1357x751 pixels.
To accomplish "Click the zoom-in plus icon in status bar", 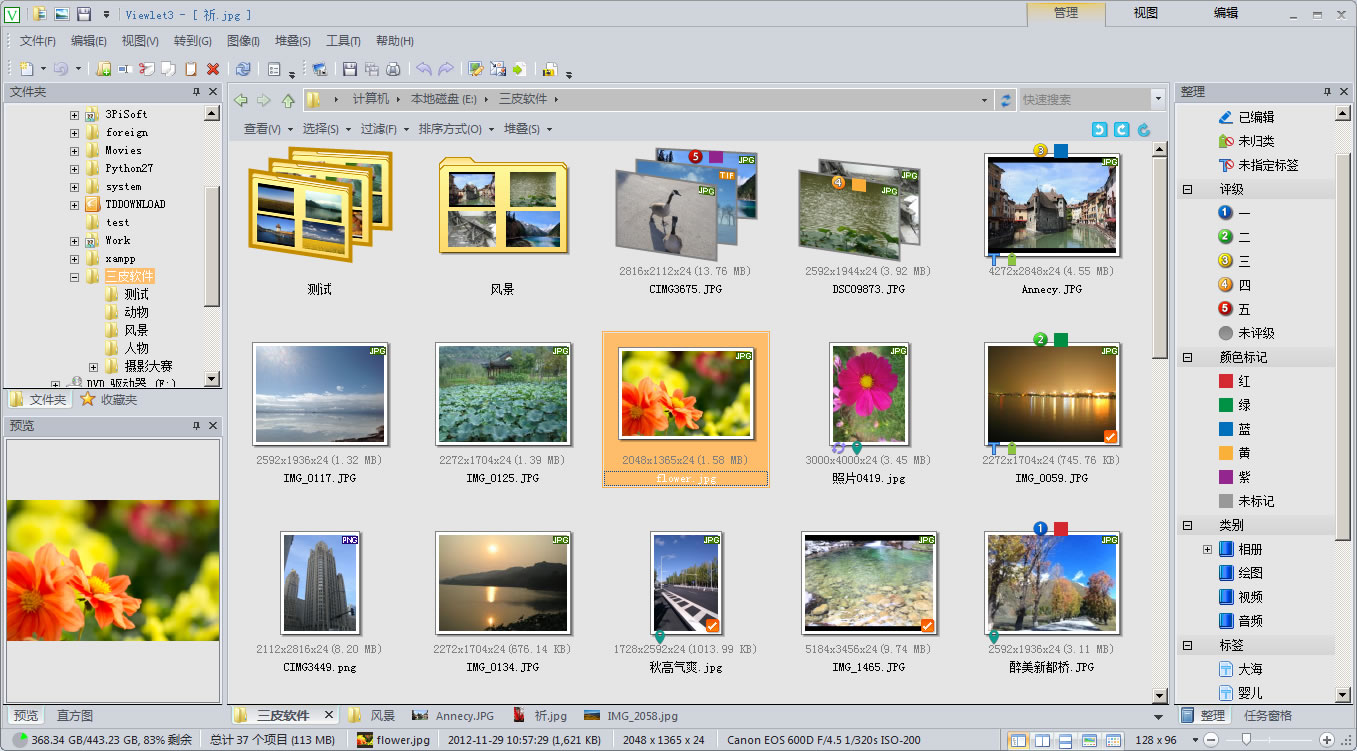I will [1326, 740].
